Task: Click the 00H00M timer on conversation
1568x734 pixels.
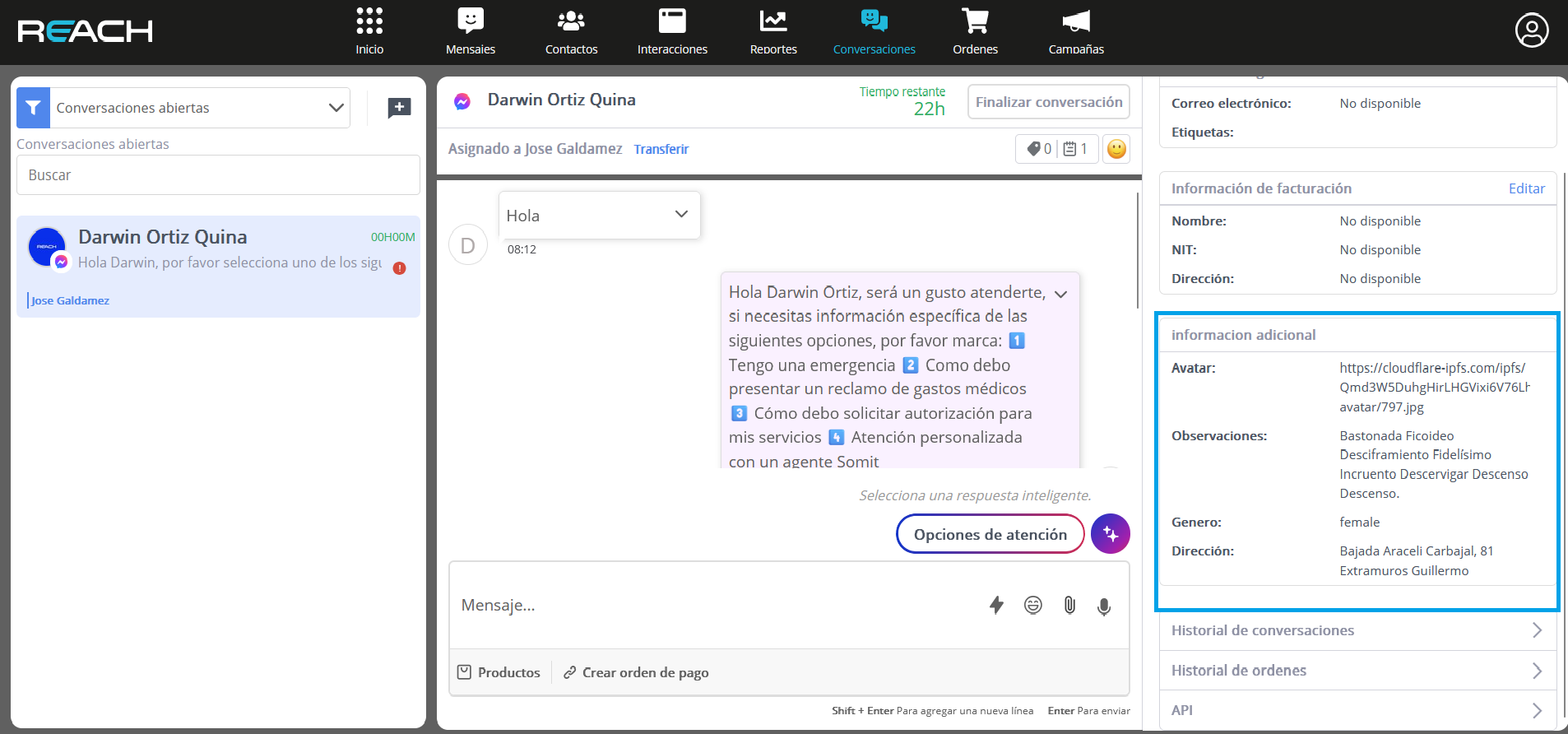Action: (392, 237)
